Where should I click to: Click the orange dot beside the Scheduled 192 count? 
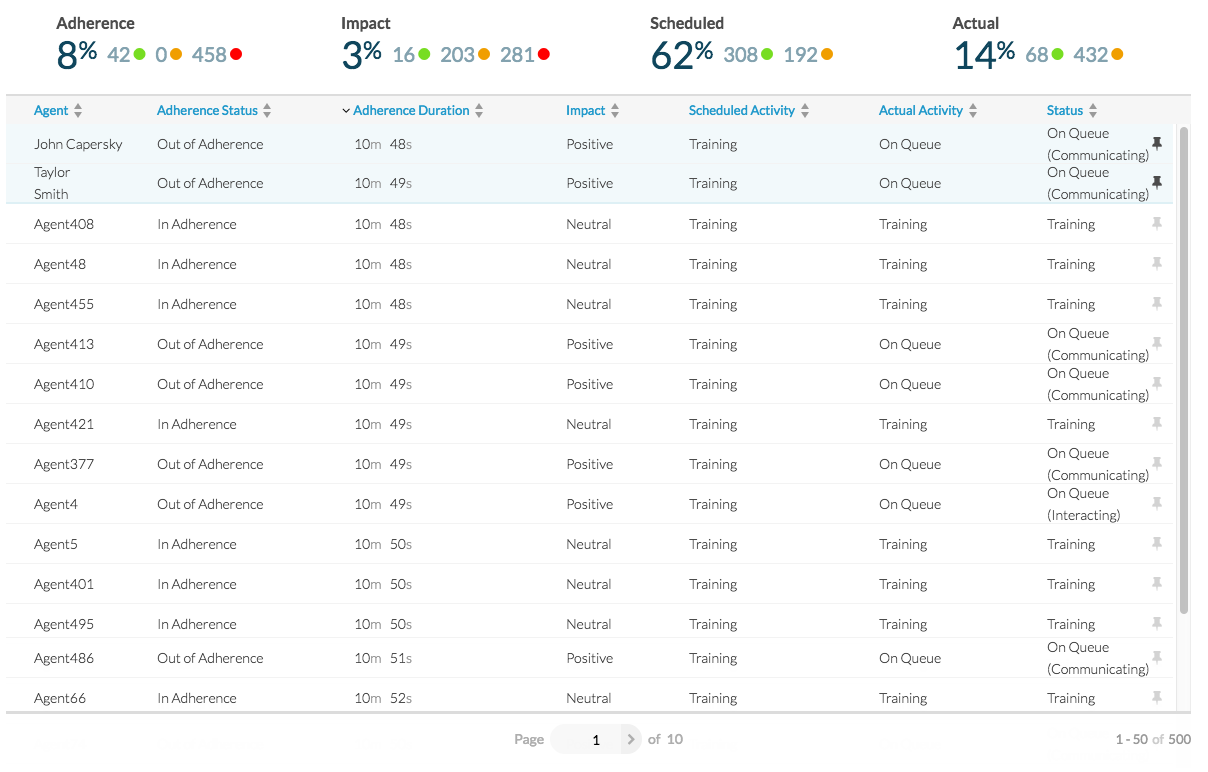click(x=827, y=55)
